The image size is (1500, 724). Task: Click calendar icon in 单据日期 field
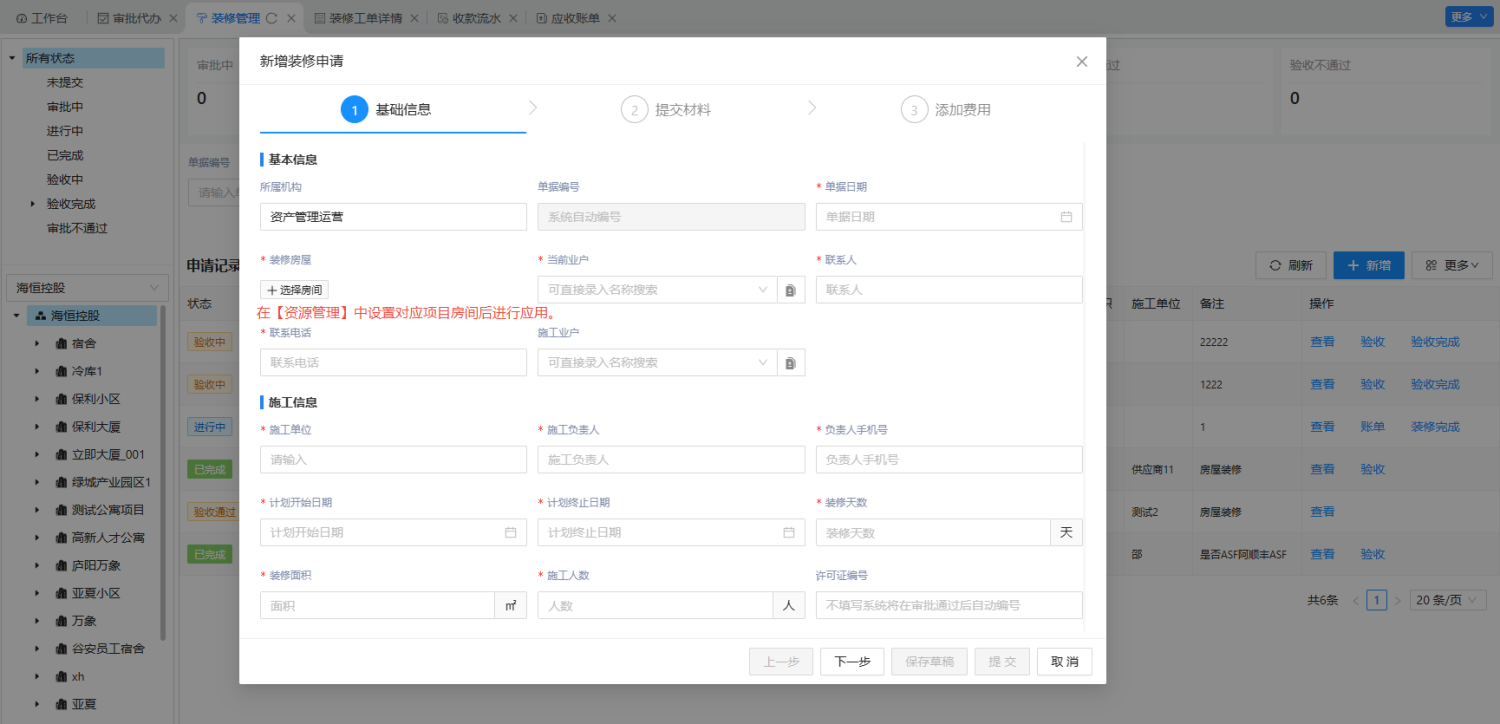(1066, 217)
